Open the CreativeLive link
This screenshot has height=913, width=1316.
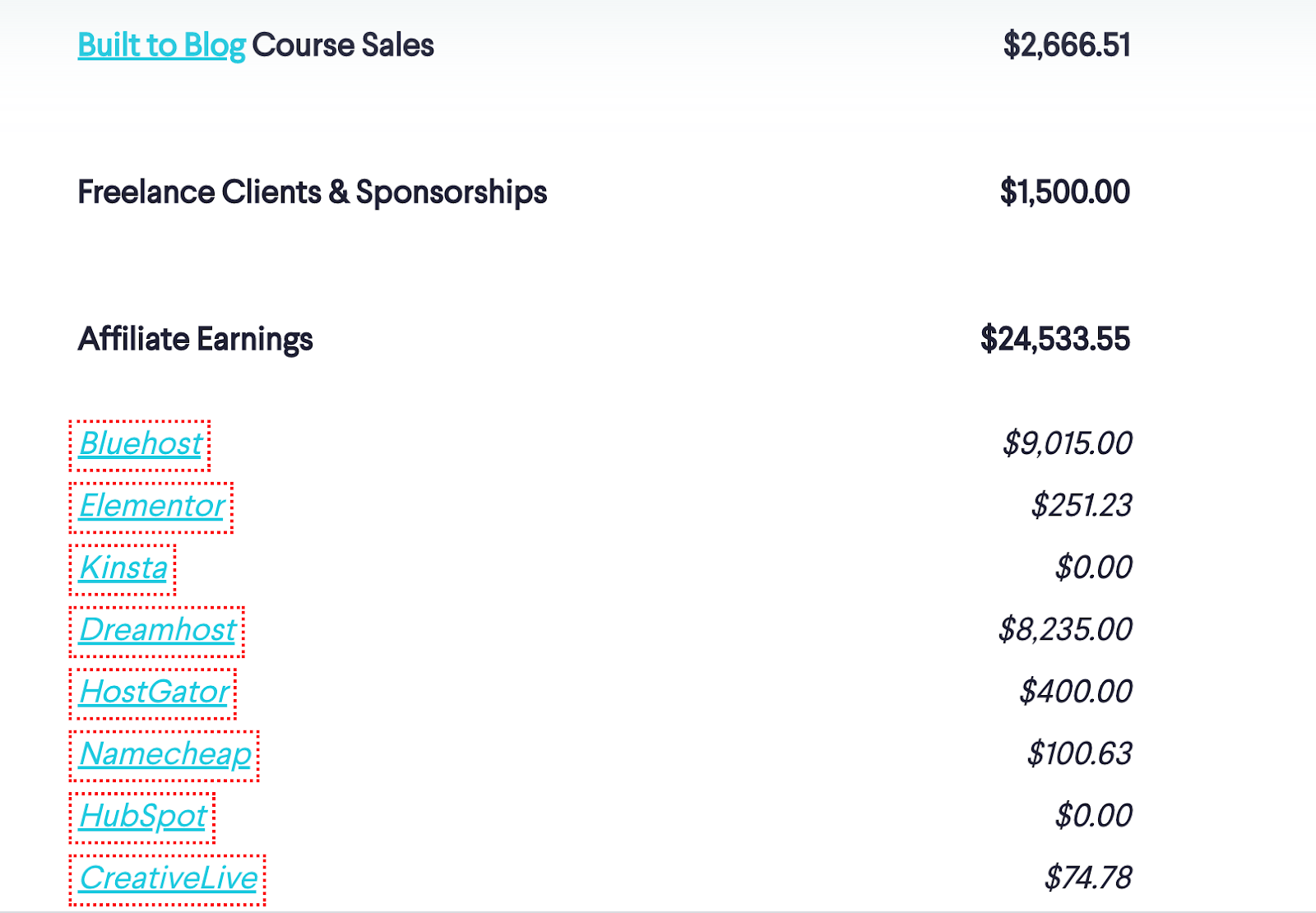(x=168, y=878)
